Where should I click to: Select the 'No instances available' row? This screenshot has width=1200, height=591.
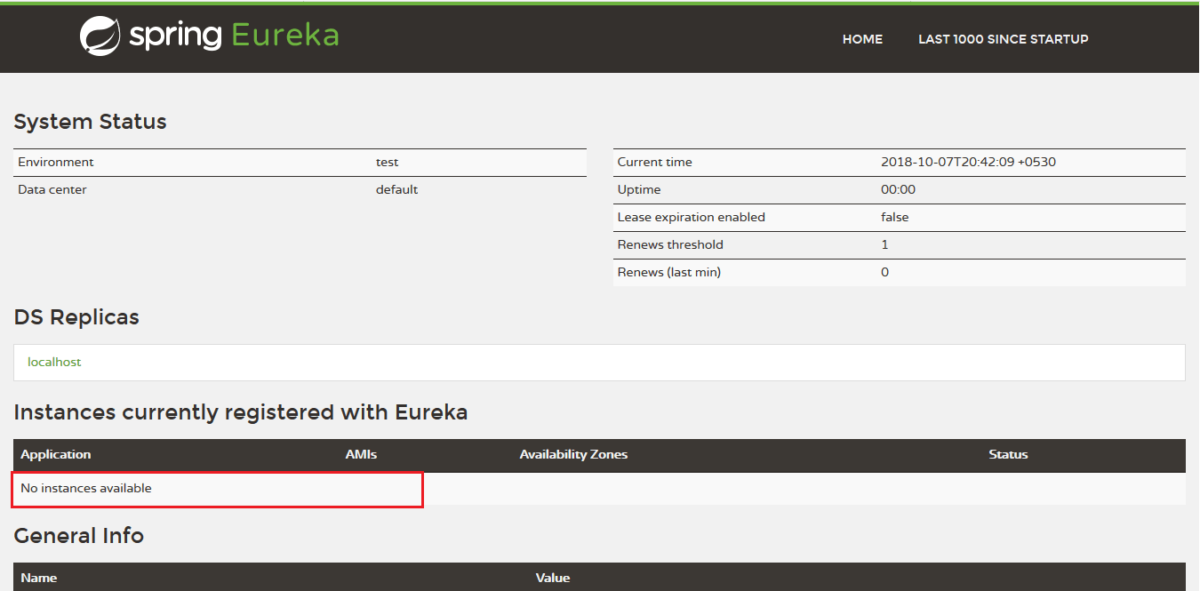click(86, 488)
